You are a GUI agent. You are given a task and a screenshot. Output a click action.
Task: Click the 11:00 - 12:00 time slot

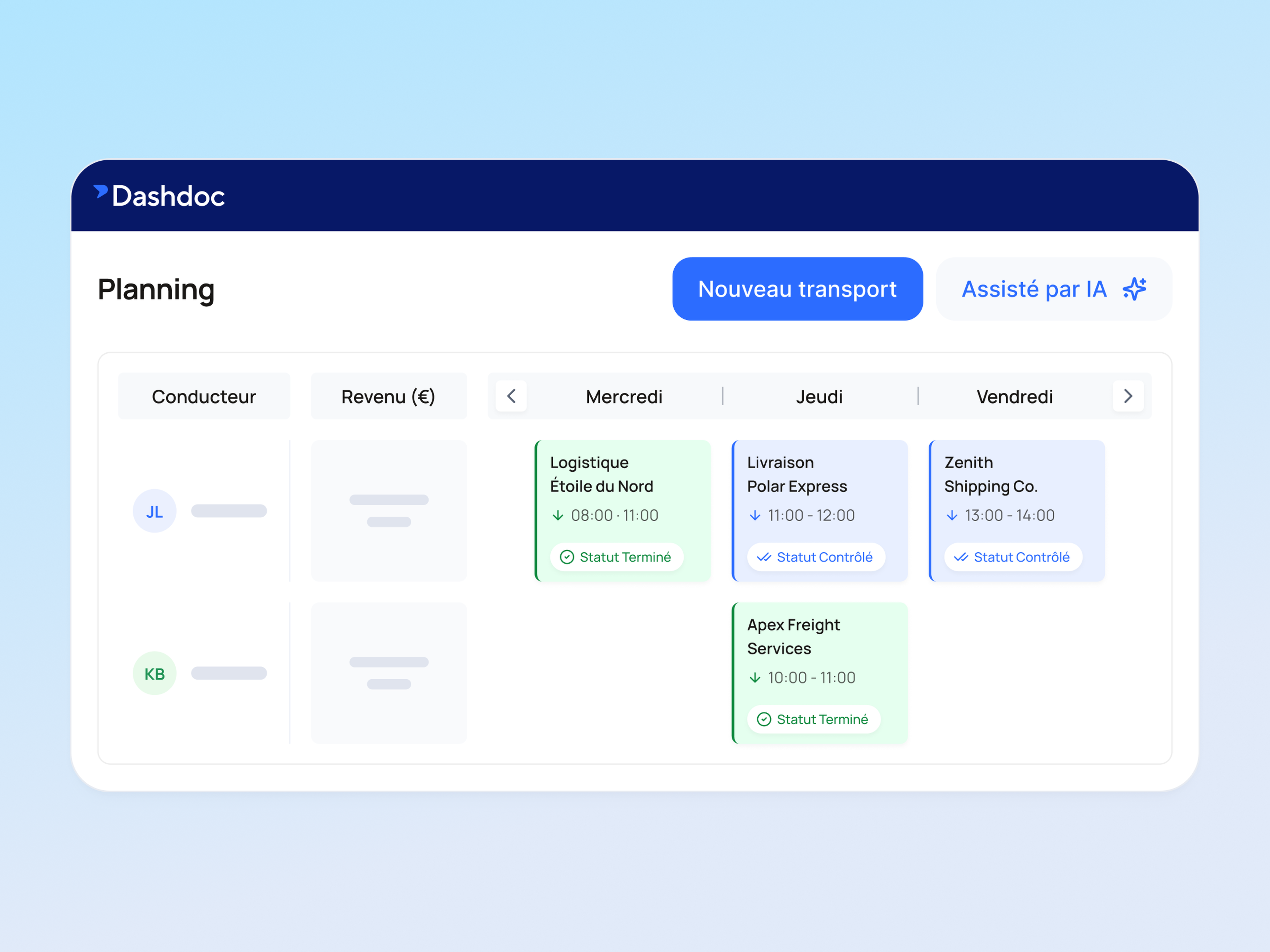[x=811, y=515]
